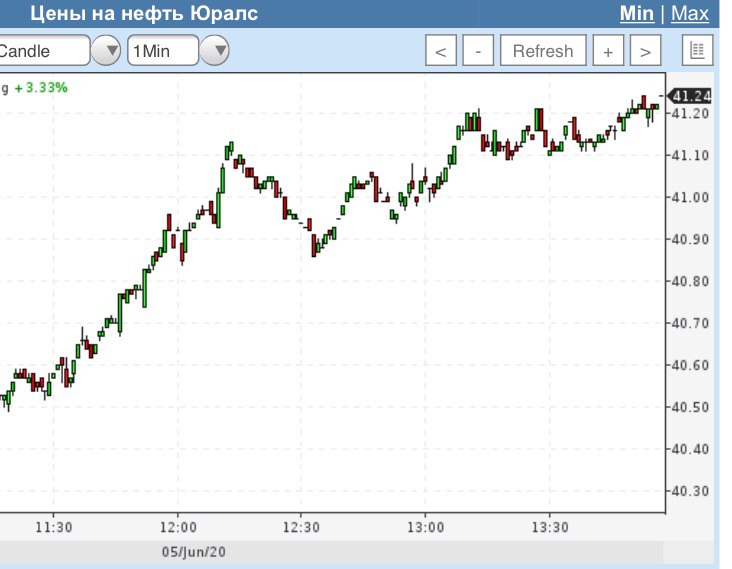The width and height of the screenshot is (732, 569).
Task: Open the 1Min interval dropdown arrow
Action: (215, 50)
